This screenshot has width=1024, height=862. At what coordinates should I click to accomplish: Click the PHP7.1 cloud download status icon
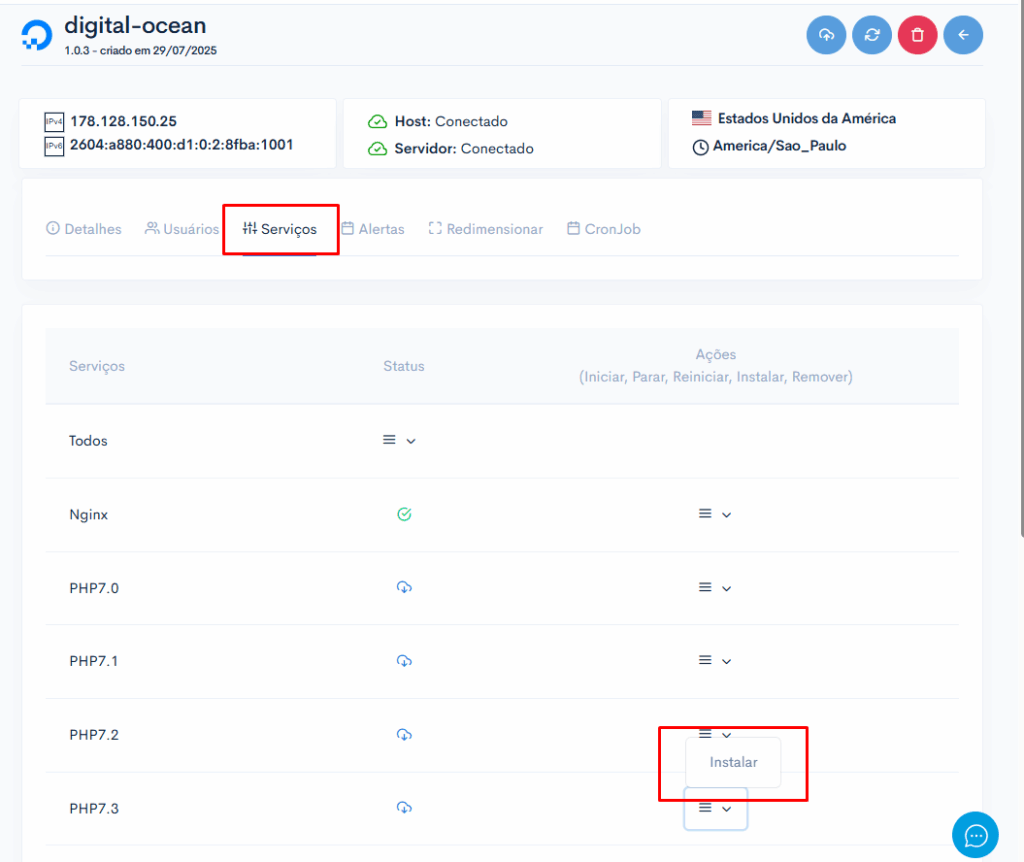(x=404, y=661)
